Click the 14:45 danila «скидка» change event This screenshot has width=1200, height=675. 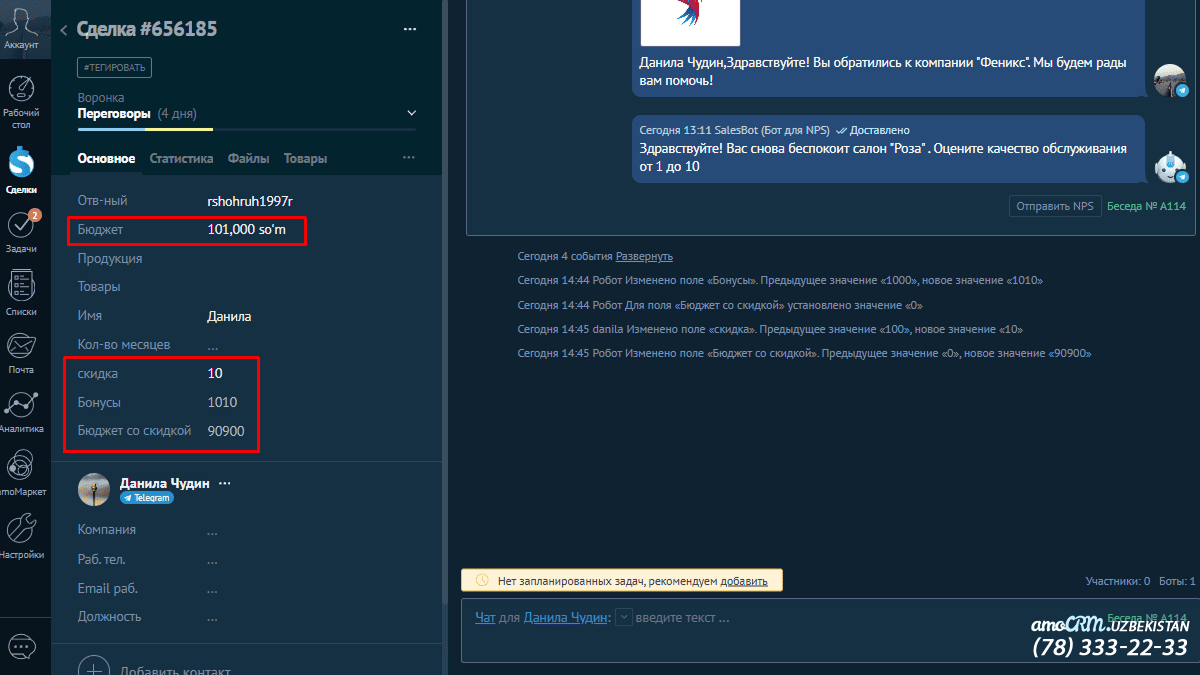click(x=770, y=329)
